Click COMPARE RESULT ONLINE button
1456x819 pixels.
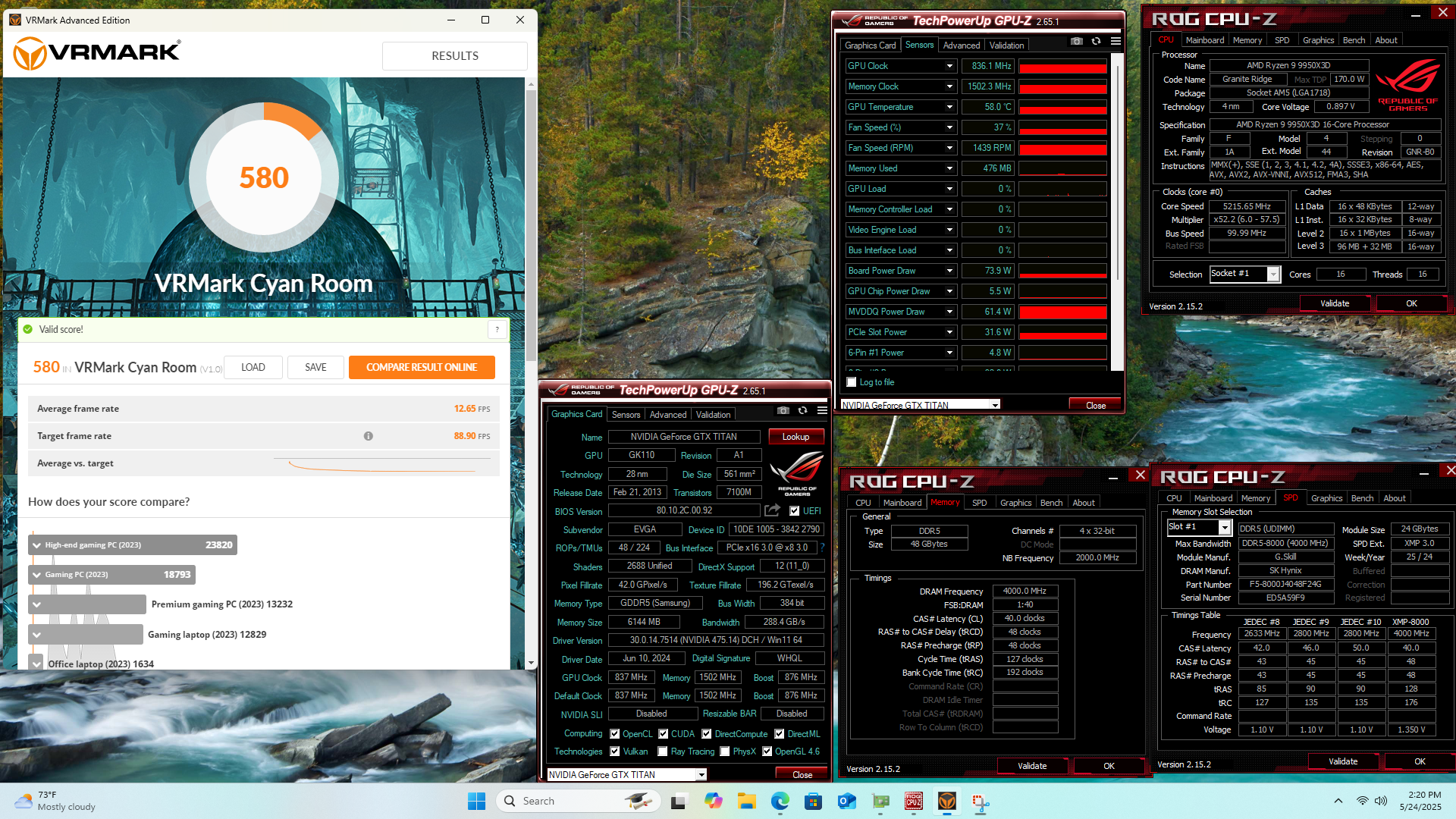[x=422, y=367]
